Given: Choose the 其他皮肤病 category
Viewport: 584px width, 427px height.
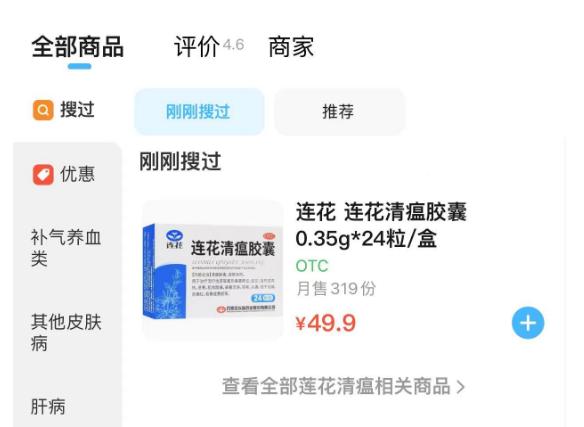Looking at the screenshot, I should pos(66,332).
